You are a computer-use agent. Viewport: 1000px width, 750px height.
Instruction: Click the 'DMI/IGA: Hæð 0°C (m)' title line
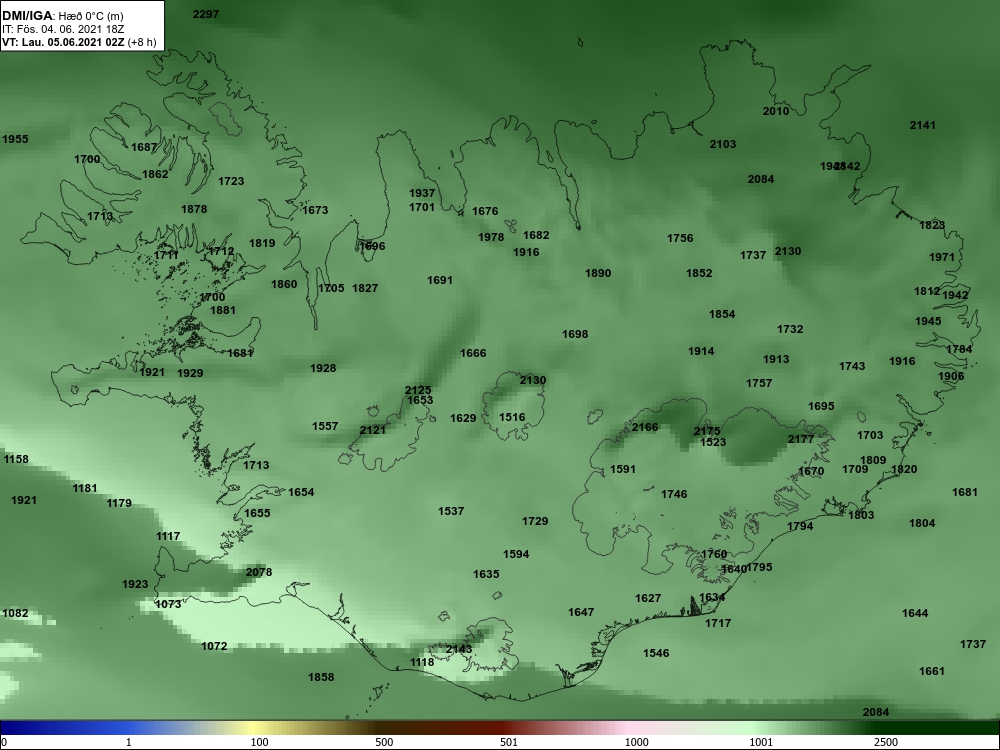pyautogui.click(x=63, y=16)
